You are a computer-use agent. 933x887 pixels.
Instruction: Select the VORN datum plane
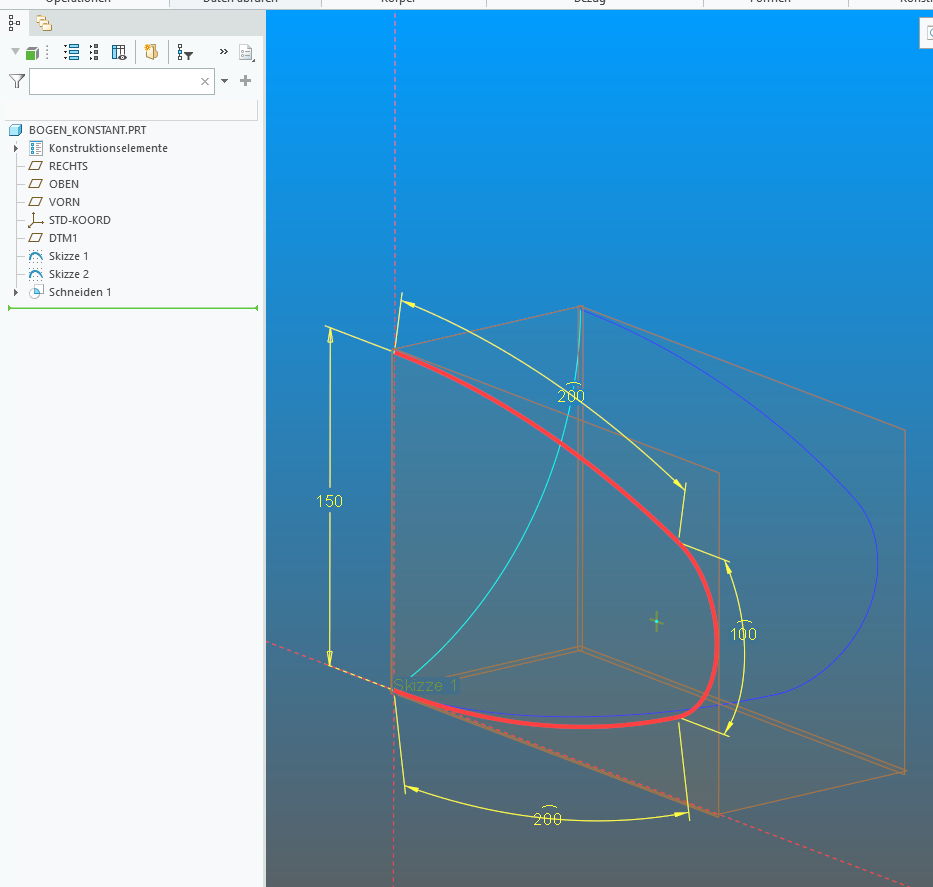(x=64, y=202)
